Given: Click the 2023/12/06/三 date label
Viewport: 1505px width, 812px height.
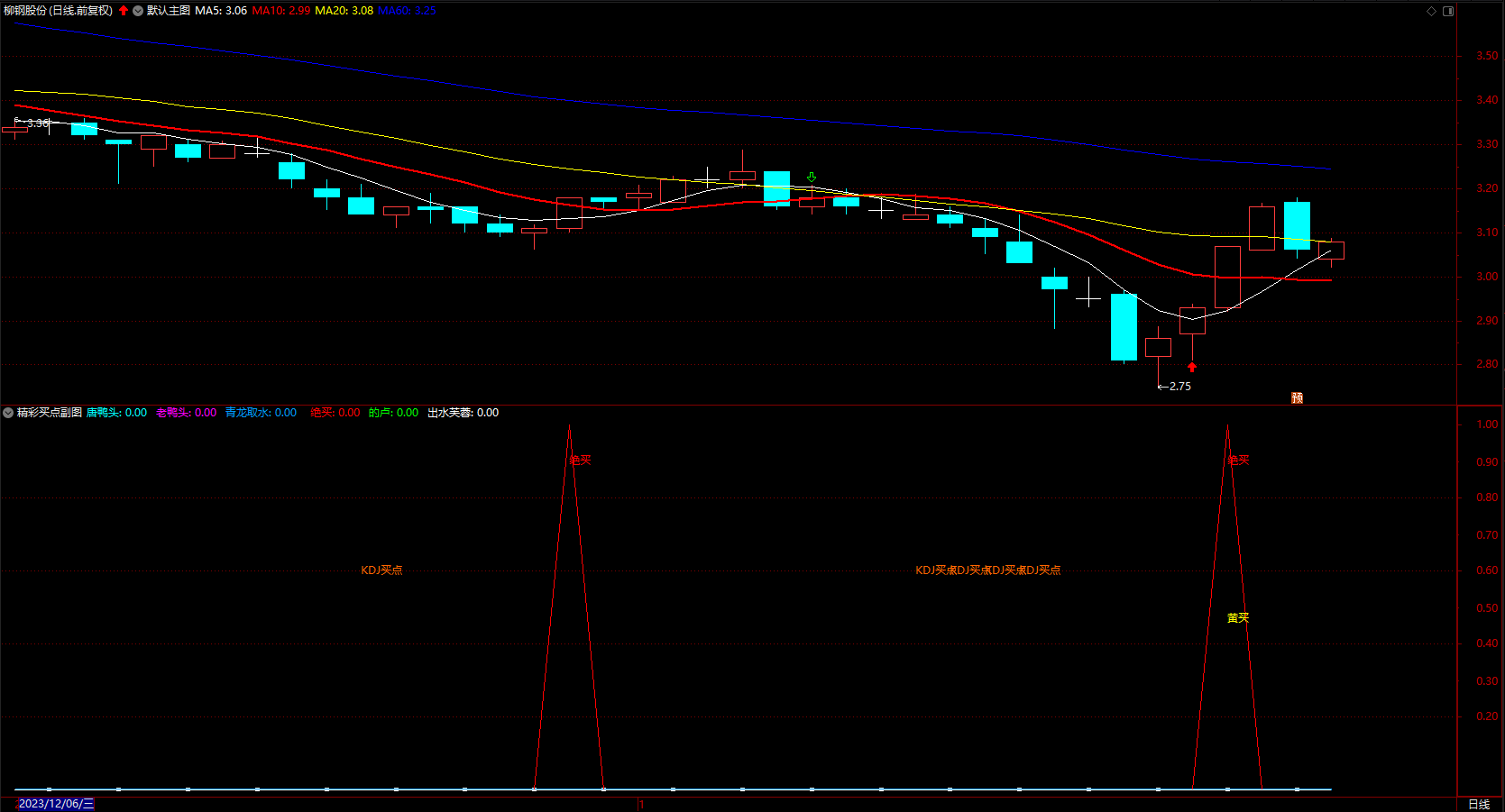Looking at the screenshot, I should pos(56,804).
